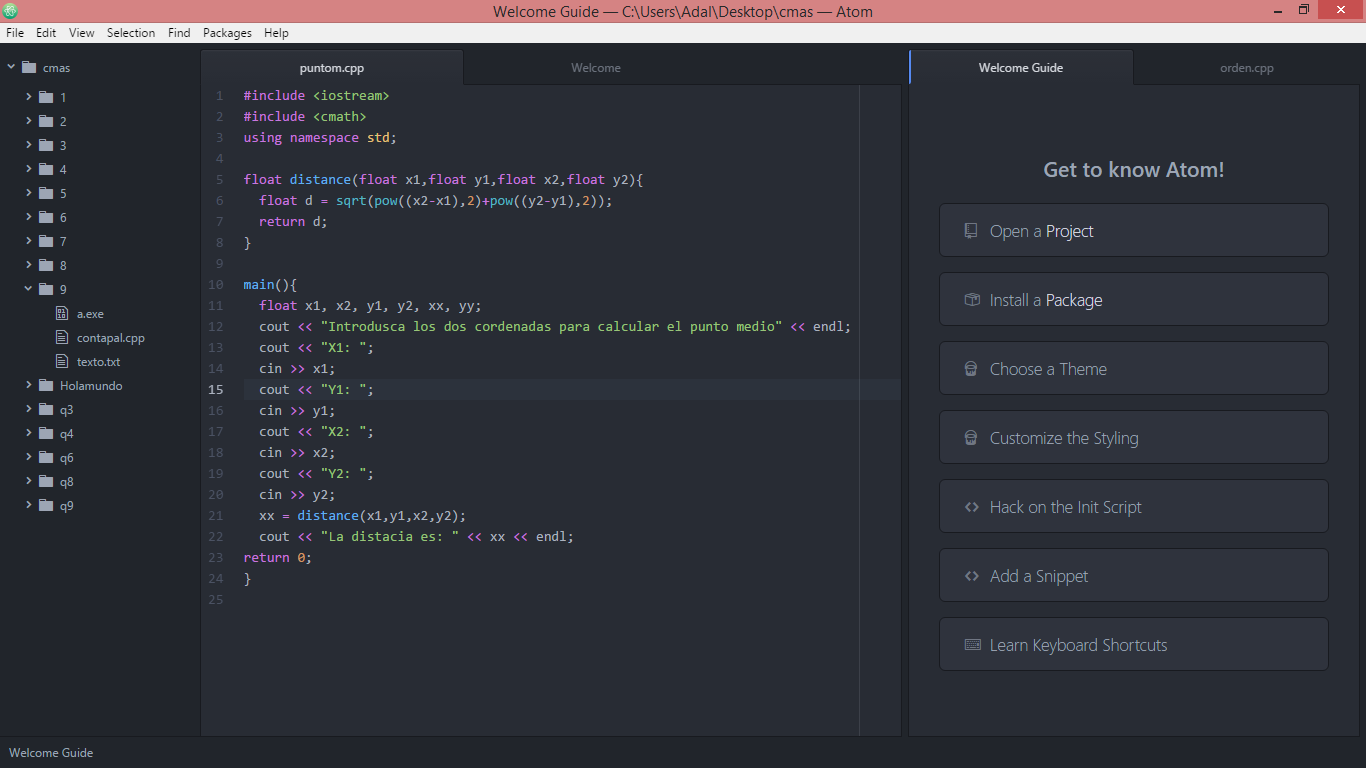Viewport: 1366px width, 768px height.
Task: Click the file icon beside contapal.cpp
Action: tap(62, 337)
